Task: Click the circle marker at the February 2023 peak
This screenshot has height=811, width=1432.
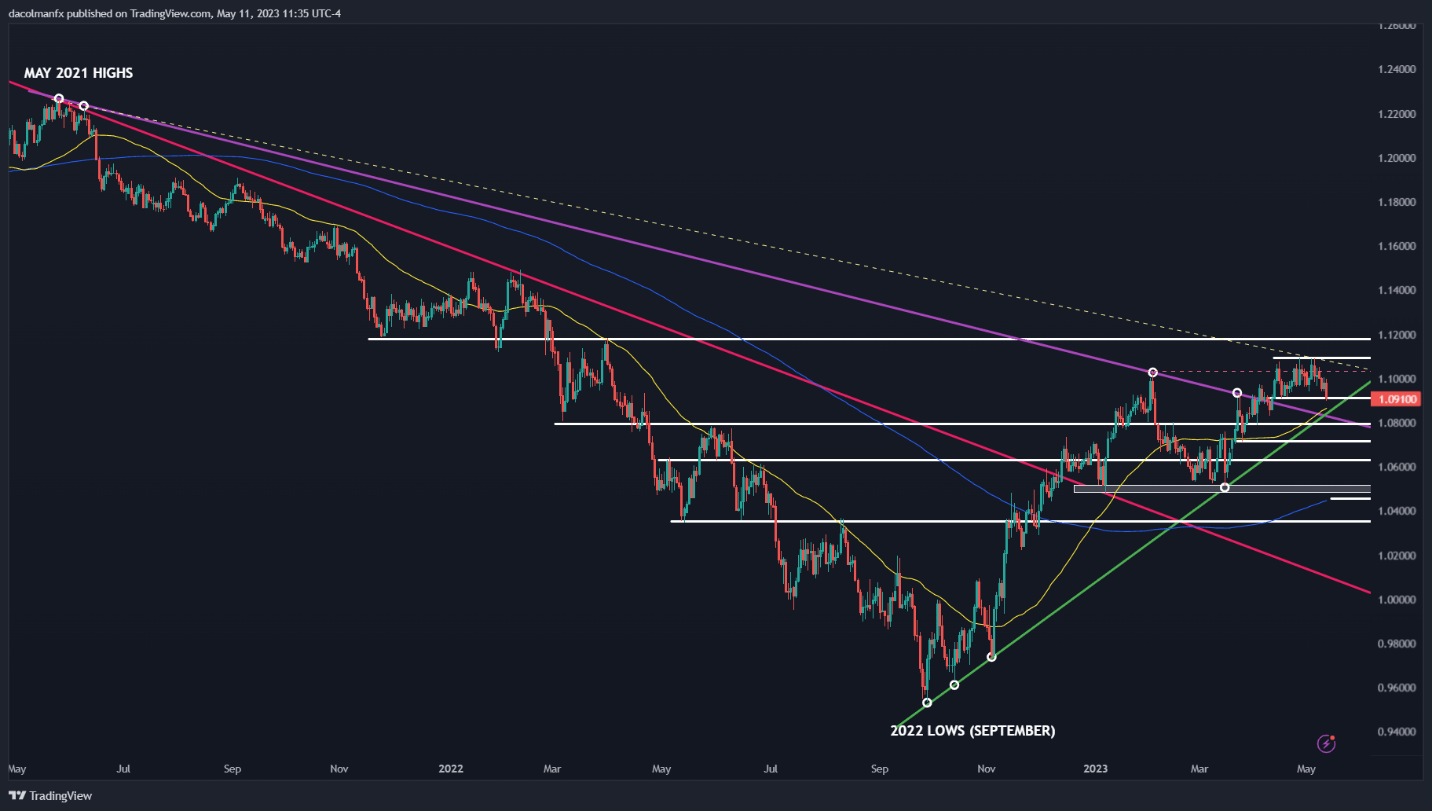Action: click(x=1153, y=372)
